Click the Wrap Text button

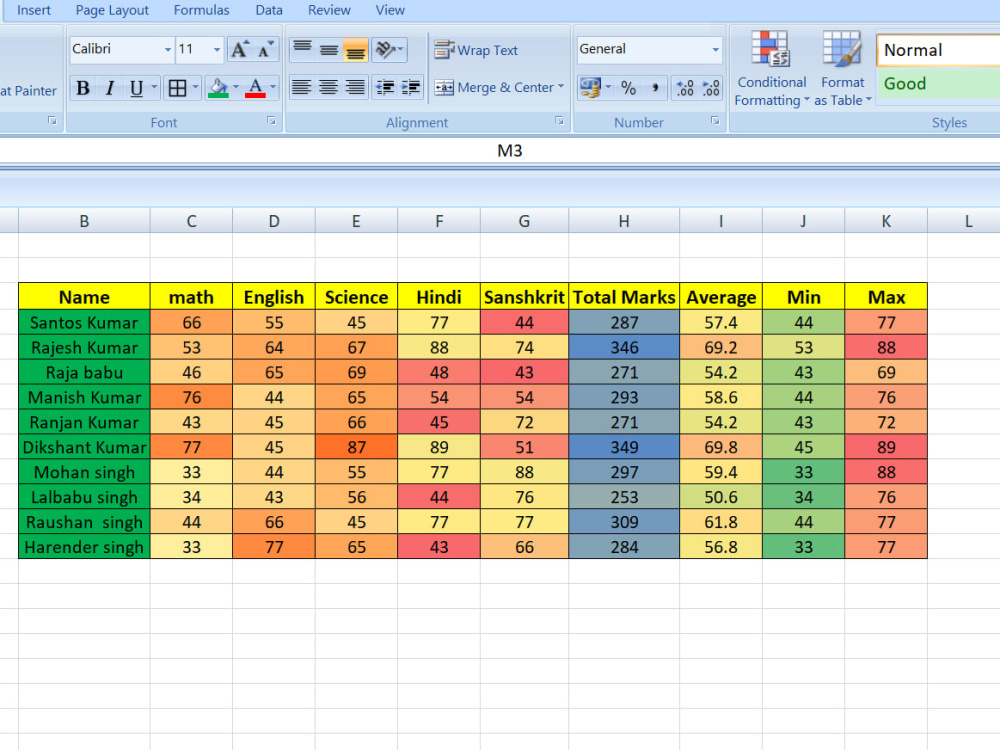click(x=476, y=50)
